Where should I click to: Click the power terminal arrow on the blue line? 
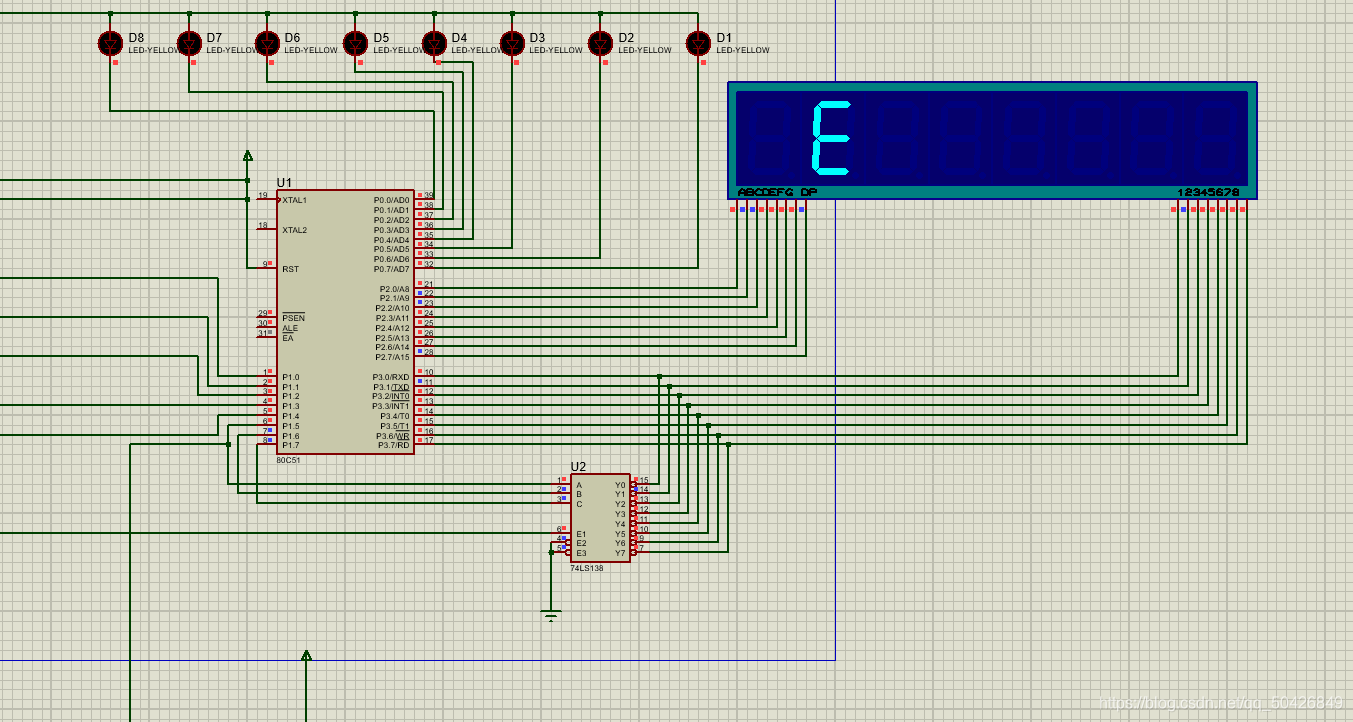[306, 656]
